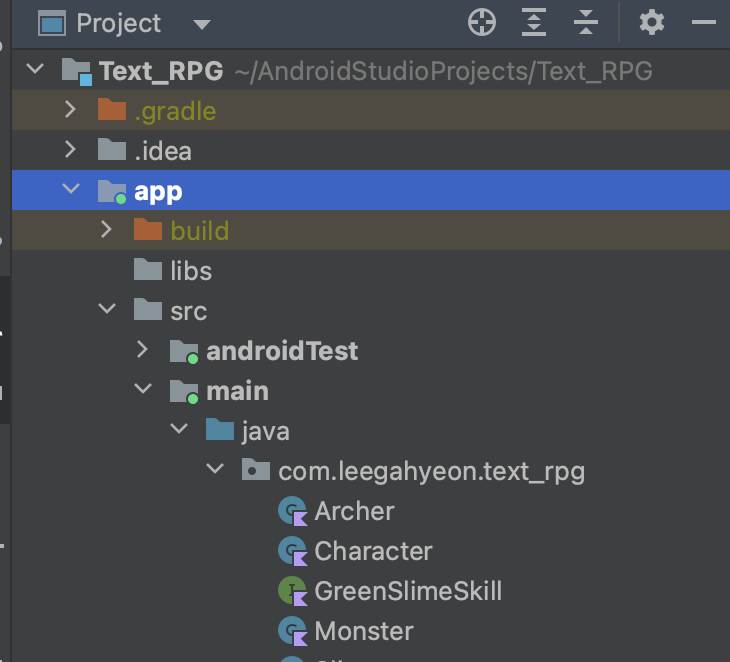Viewport: 730px width, 662px height.
Task: Collapse the java folder chevron
Action: tap(179, 429)
